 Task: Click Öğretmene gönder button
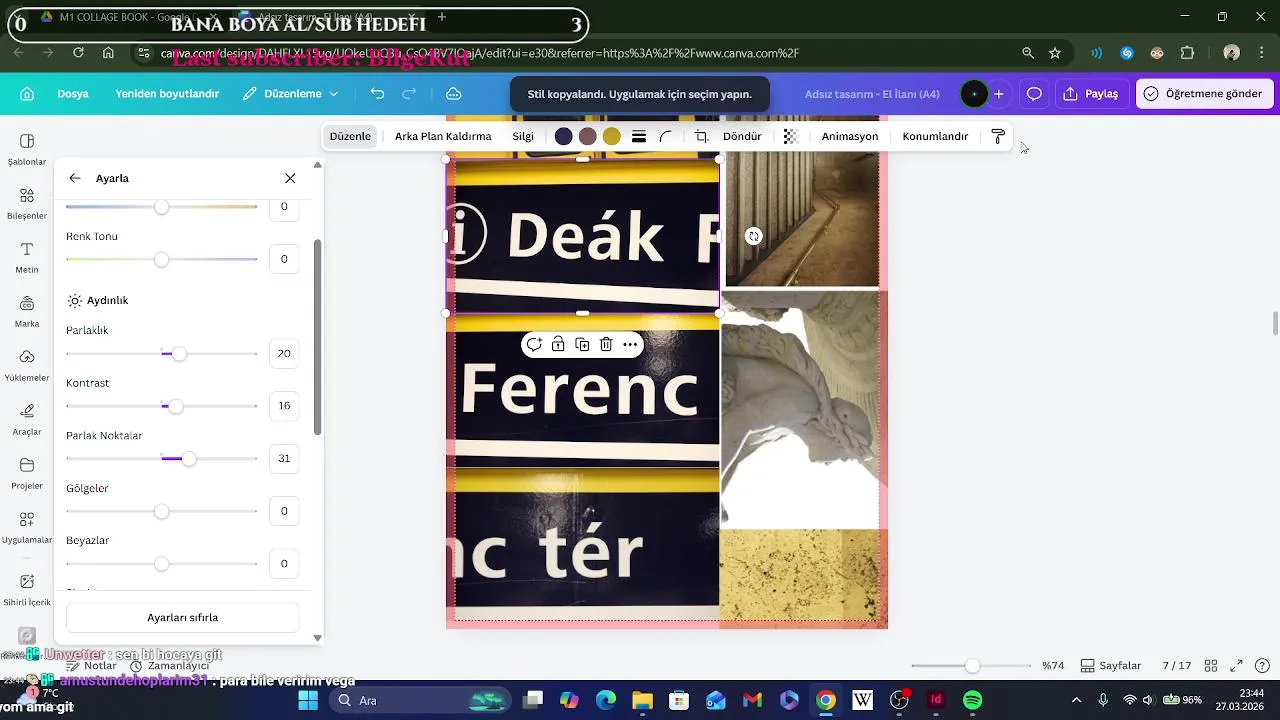click(x=1204, y=94)
